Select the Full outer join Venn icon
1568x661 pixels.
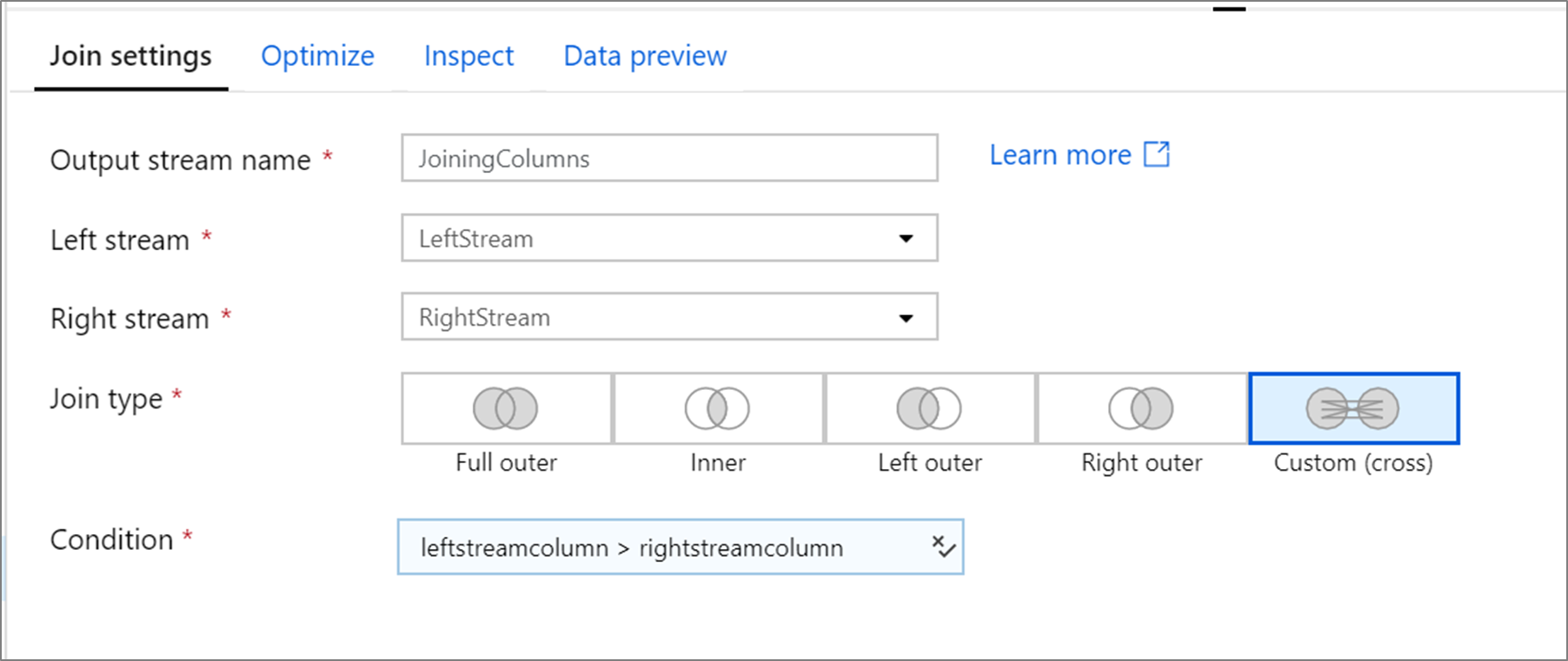[506, 408]
